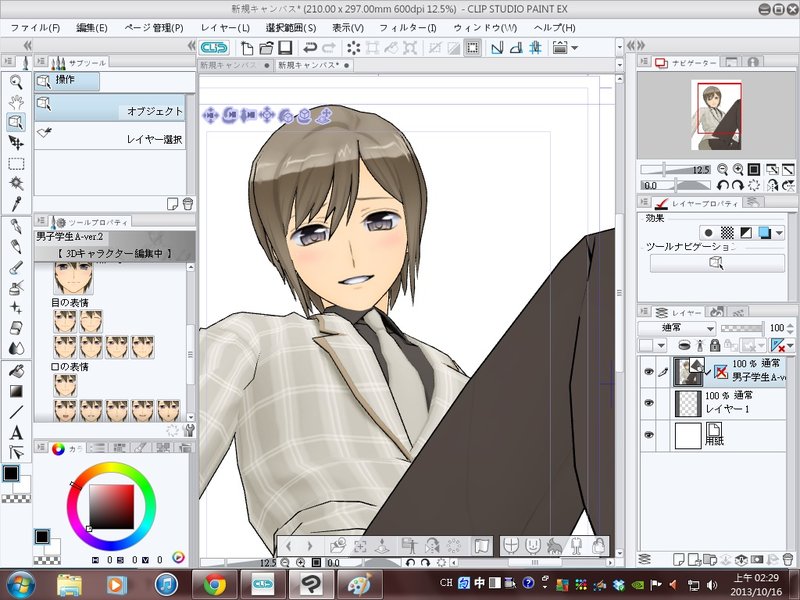800x600 pixels.
Task: Open the 通常 blending mode dropdown
Action: (x=677, y=328)
